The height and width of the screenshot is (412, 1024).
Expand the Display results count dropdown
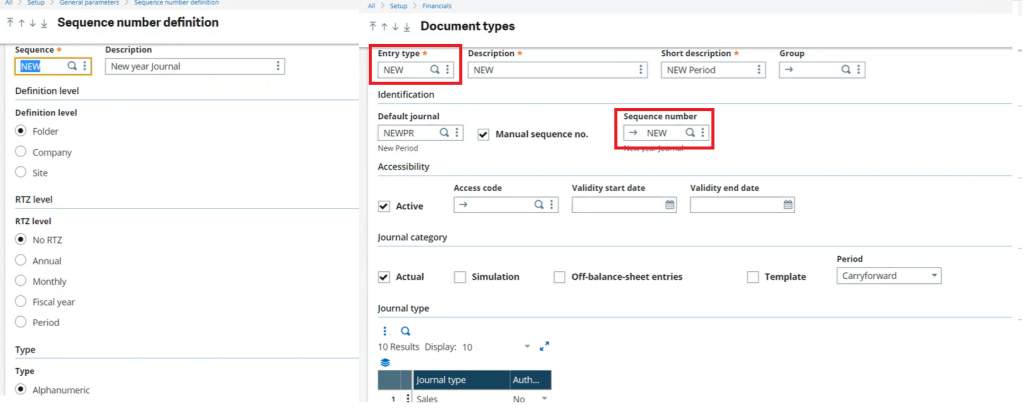528,347
